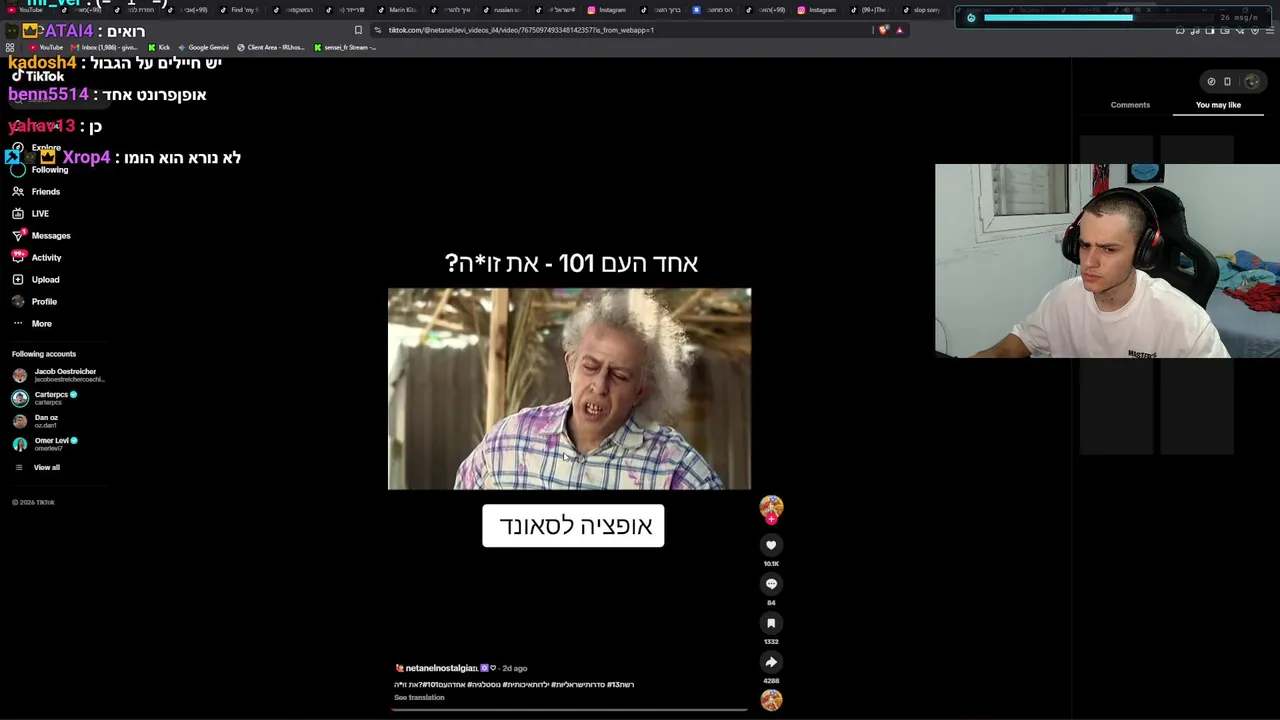Viewport: 1280px width, 720px height.
Task: Click the phone icon beside the profile avatar
Action: tap(1227, 82)
